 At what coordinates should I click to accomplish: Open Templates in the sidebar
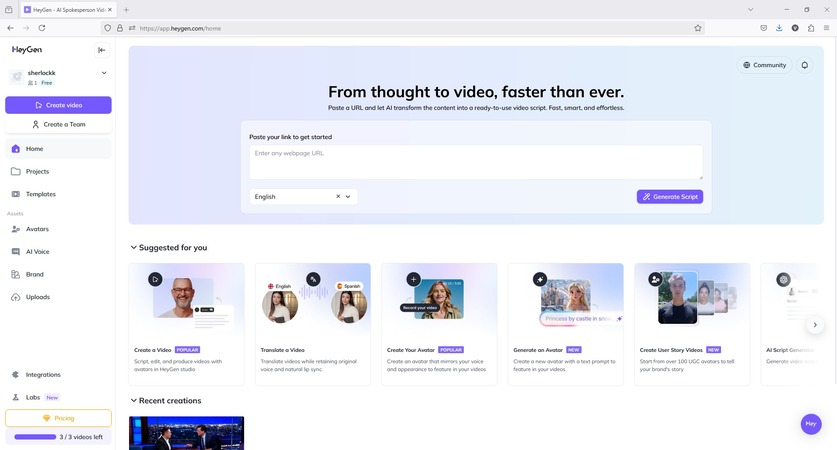[58, 194]
